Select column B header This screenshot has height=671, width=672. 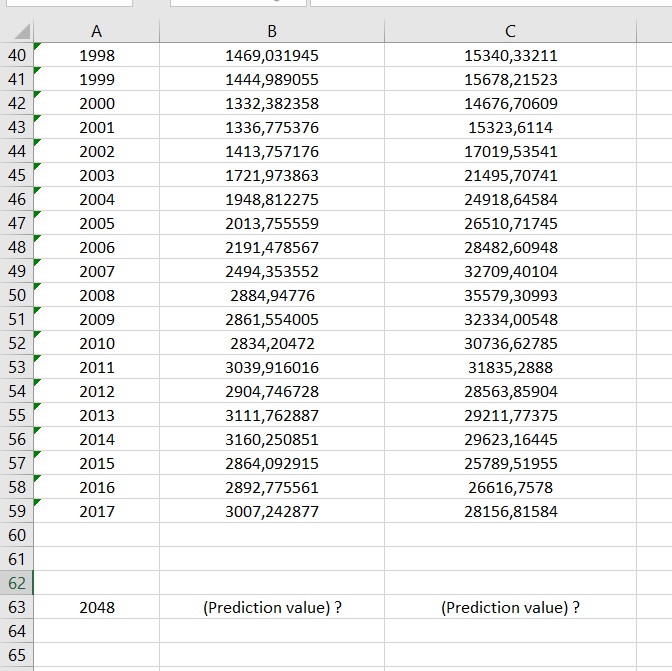click(272, 32)
